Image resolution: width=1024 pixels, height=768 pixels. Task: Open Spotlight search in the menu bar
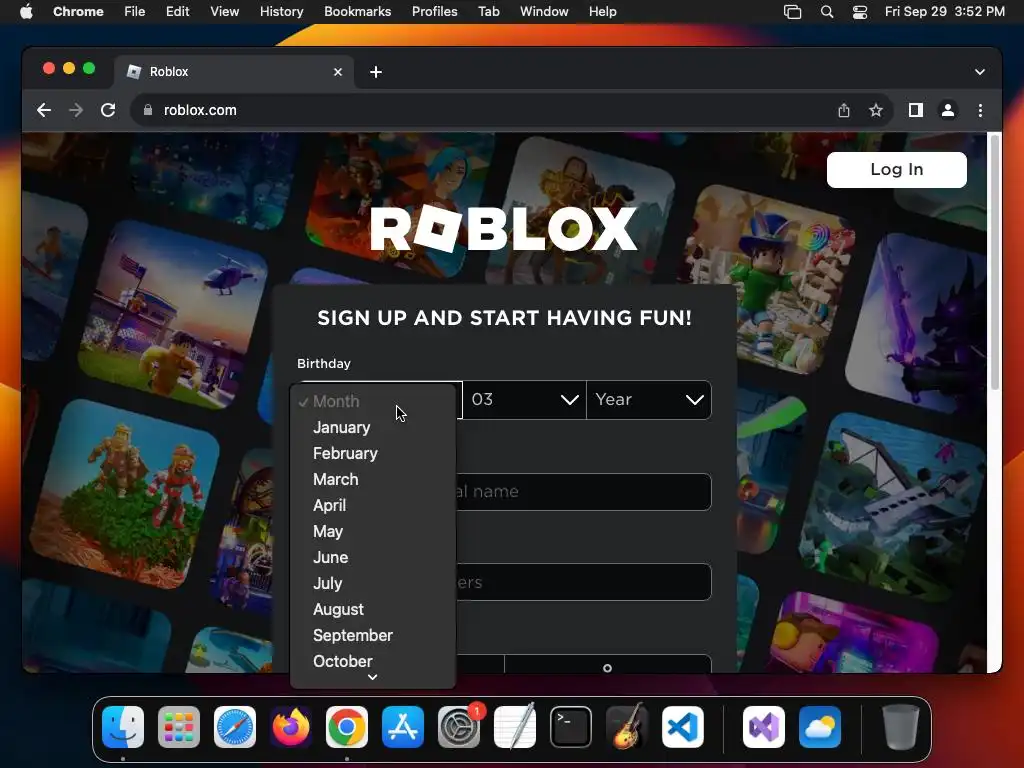tap(827, 12)
